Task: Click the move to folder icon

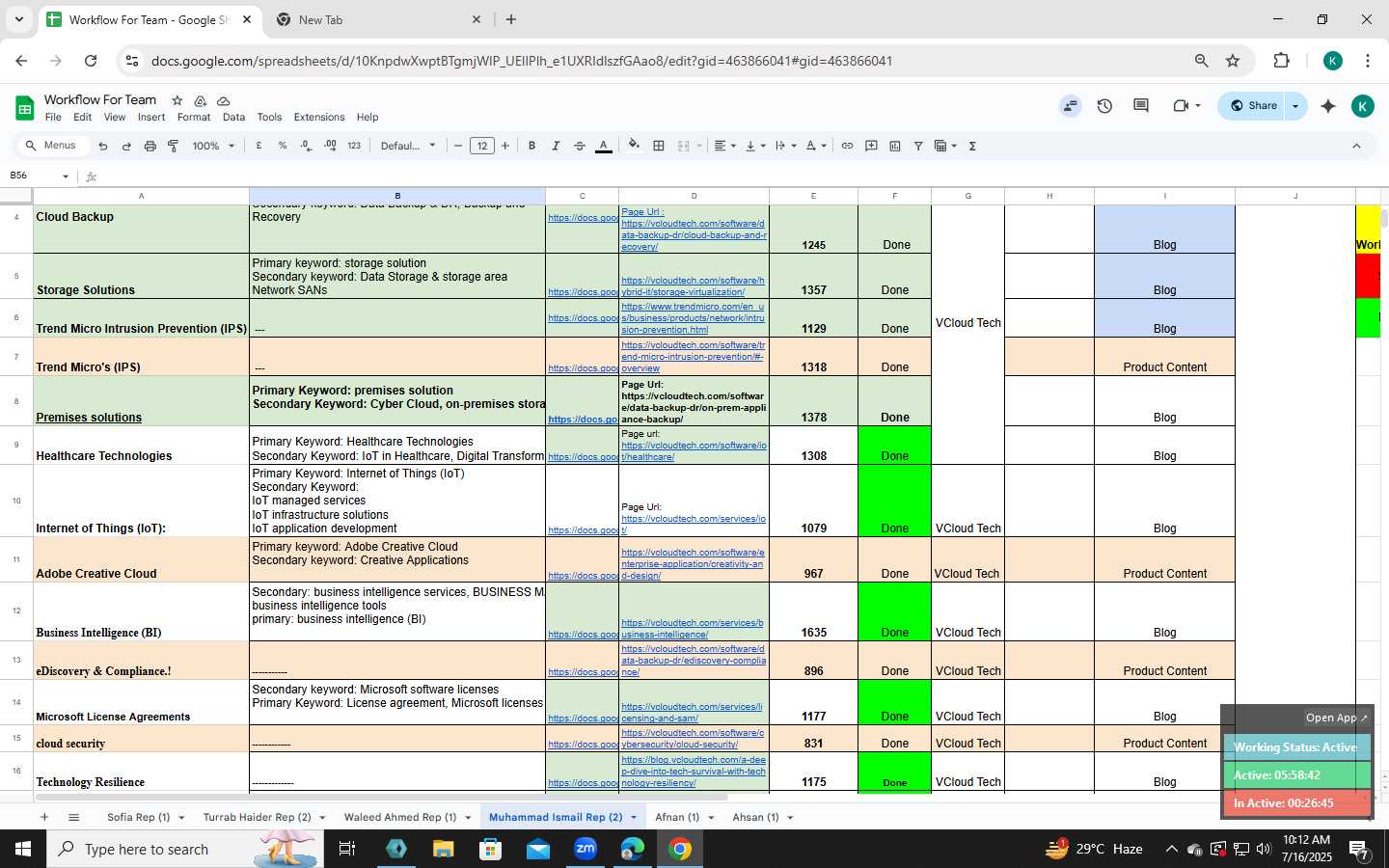Action: pyautogui.click(x=200, y=100)
